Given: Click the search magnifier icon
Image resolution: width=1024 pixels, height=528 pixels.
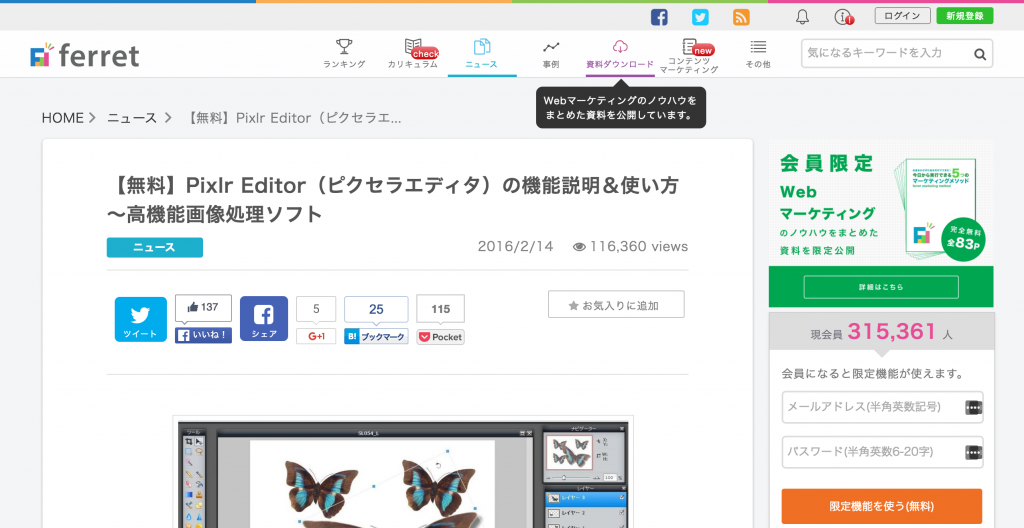Looking at the screenshot, I should (x=980, y=54).
